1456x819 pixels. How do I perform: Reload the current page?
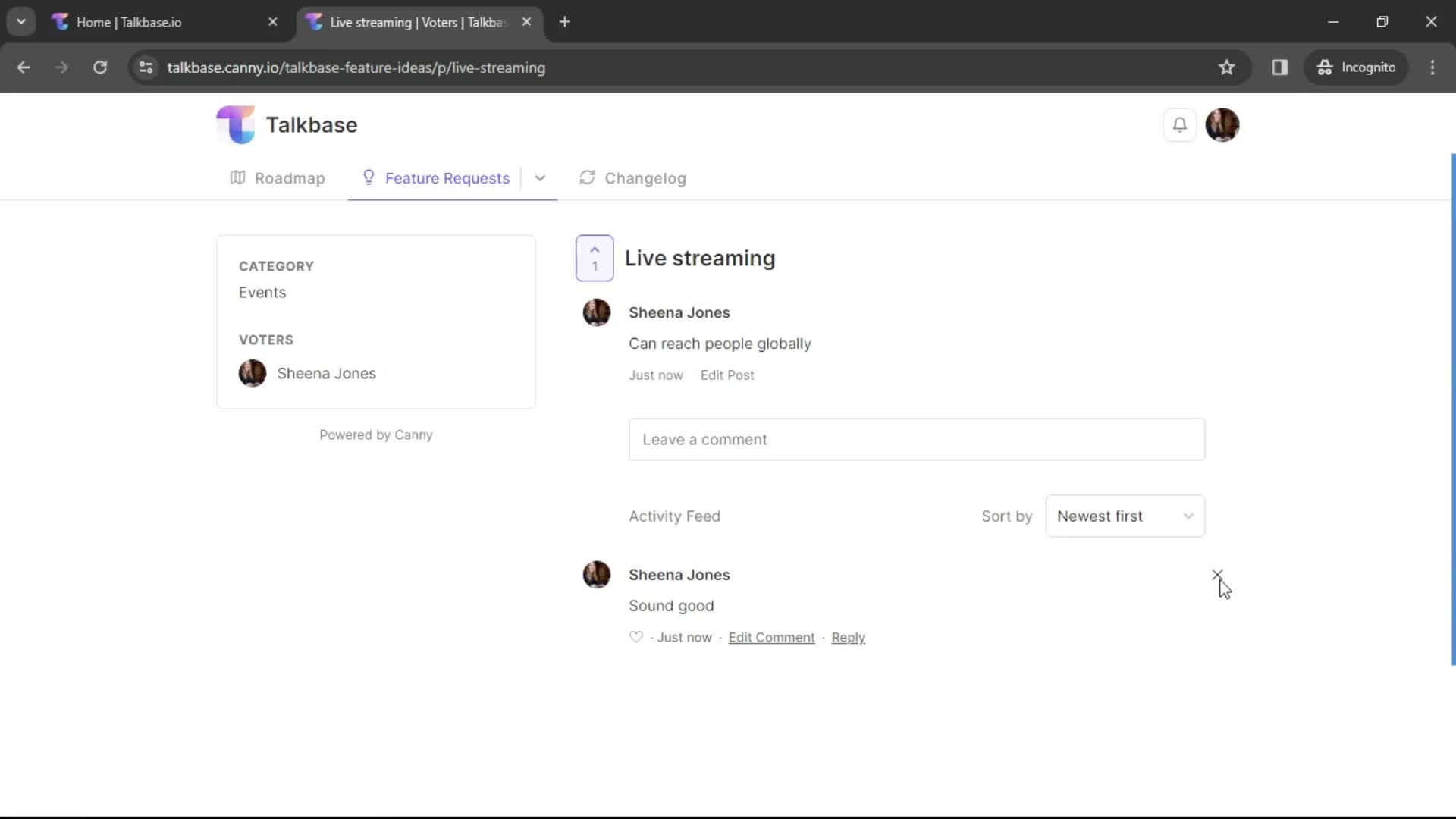(x=100, y=67)
